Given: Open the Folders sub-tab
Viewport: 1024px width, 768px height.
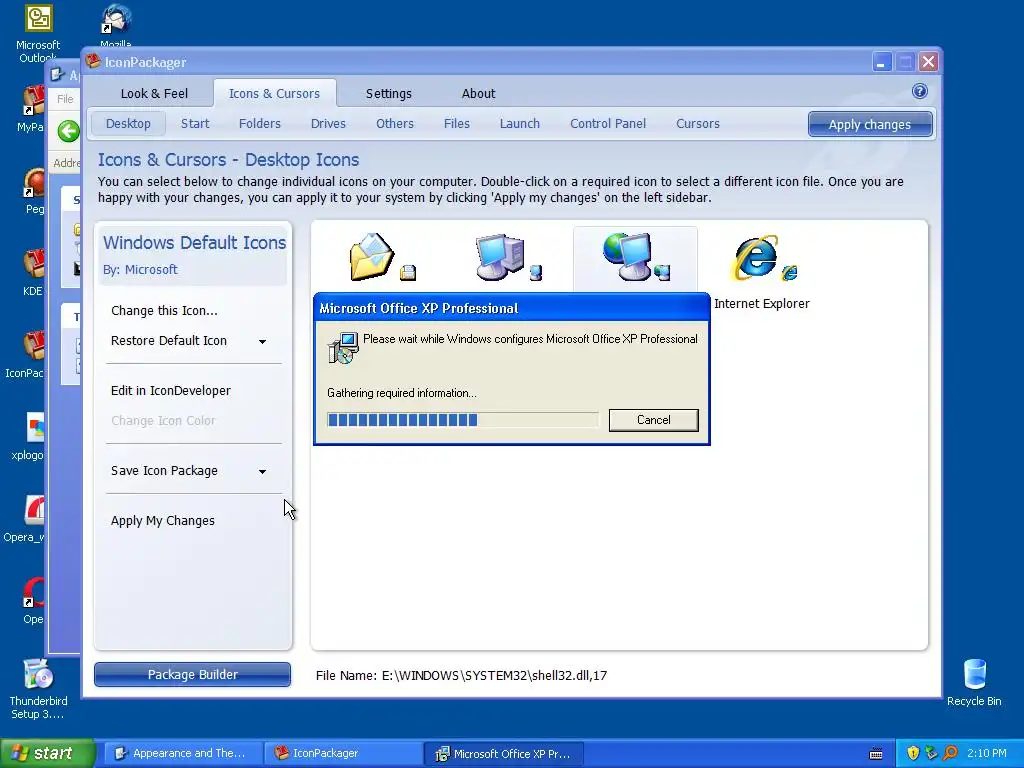Looking at the screenshot, I should click(x=259, y=123).
